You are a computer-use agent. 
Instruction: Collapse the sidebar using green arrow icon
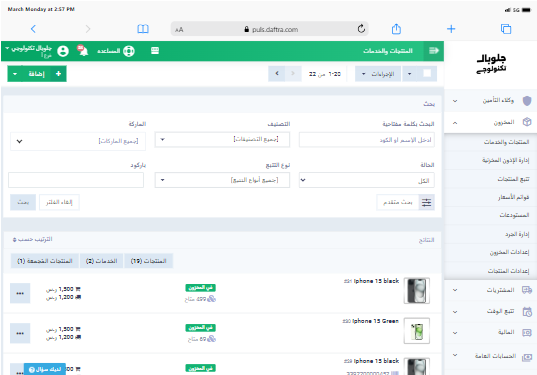pyautogui.click(x=434, y=51)
